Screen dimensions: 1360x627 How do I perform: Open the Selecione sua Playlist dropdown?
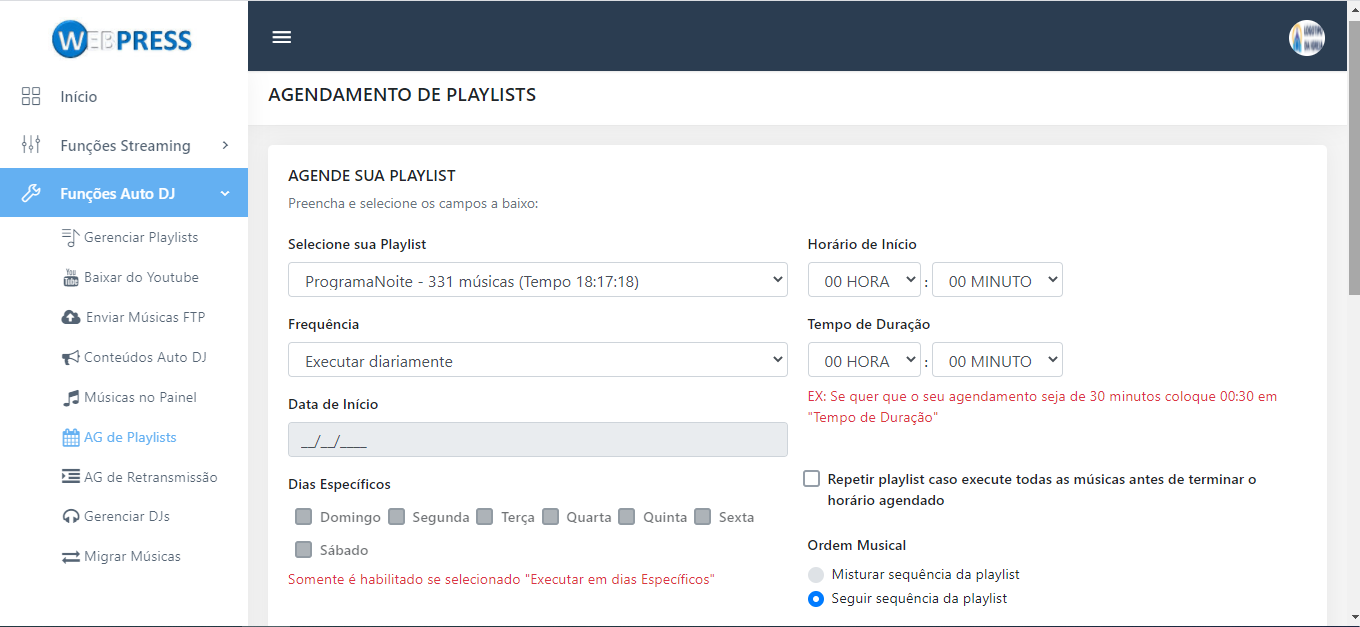click(537, 281)
